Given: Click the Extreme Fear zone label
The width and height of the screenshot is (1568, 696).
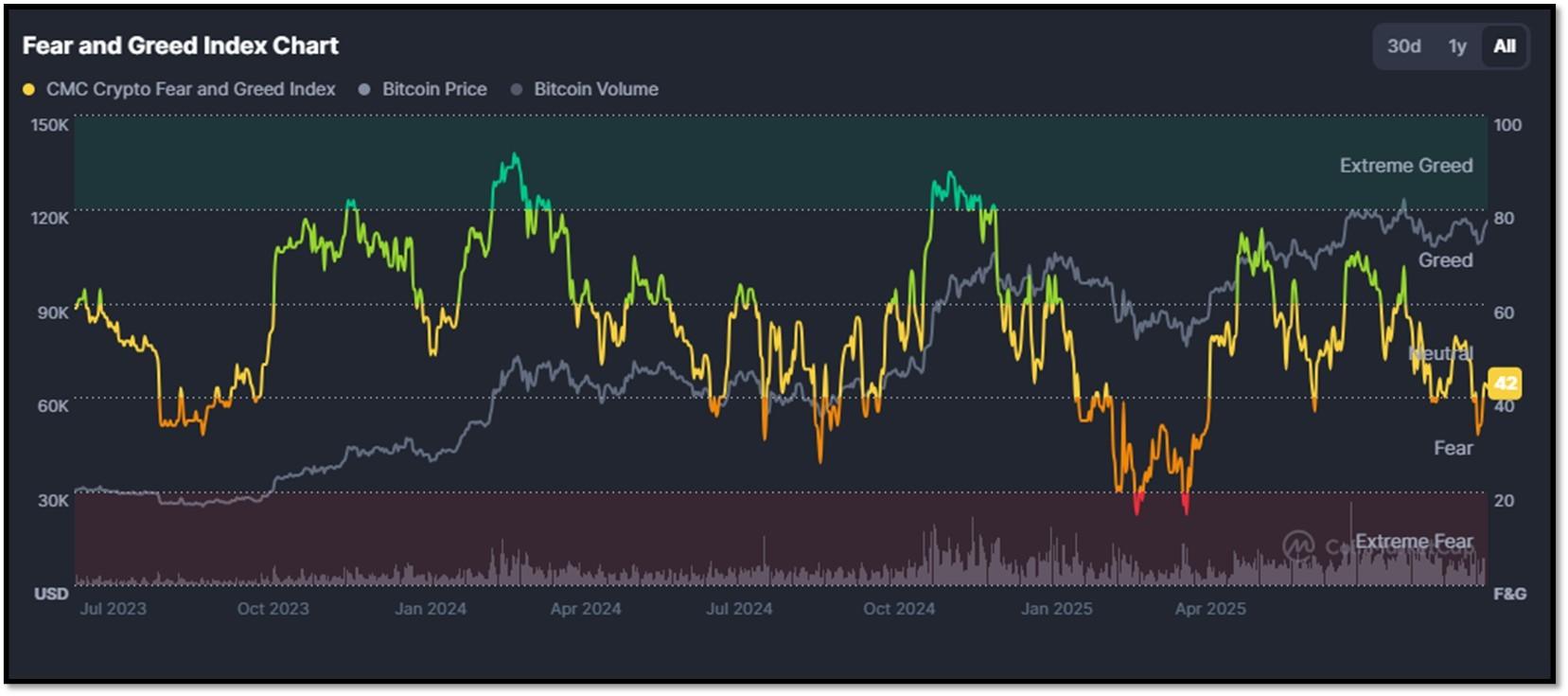Looking at the screenshot, I should pyautogui.click(x=1414, y=542).
